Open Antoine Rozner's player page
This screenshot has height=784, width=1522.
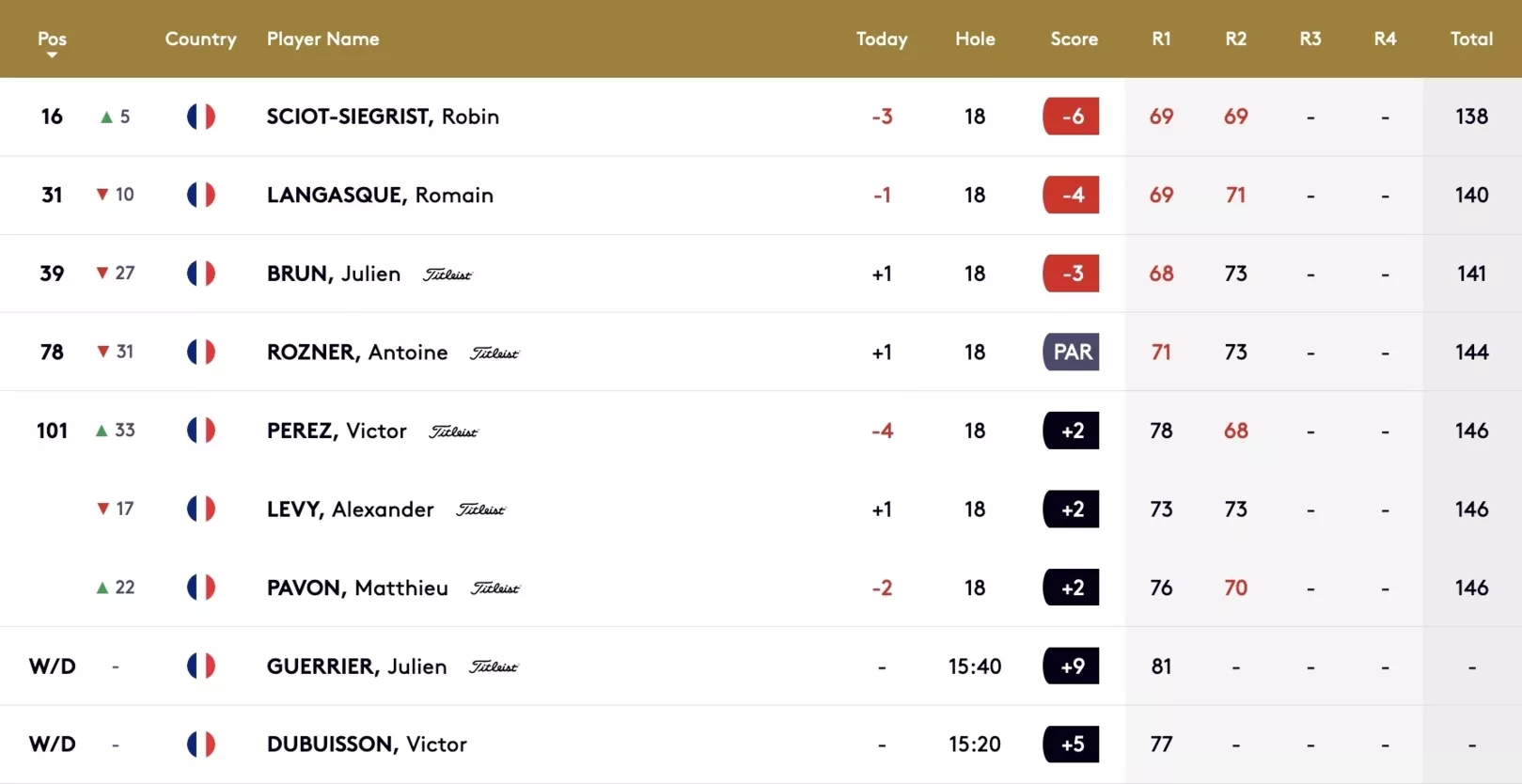click(357, 353)
